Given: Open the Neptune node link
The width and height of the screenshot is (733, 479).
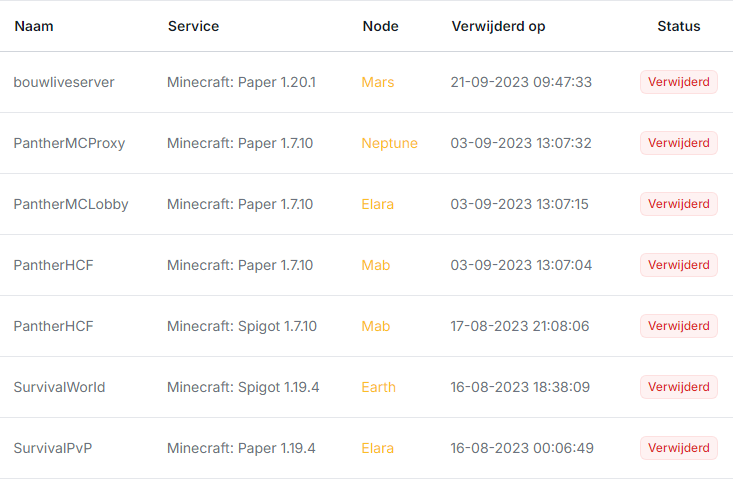Looking at the screenshot, I should [x=389, y=143].
